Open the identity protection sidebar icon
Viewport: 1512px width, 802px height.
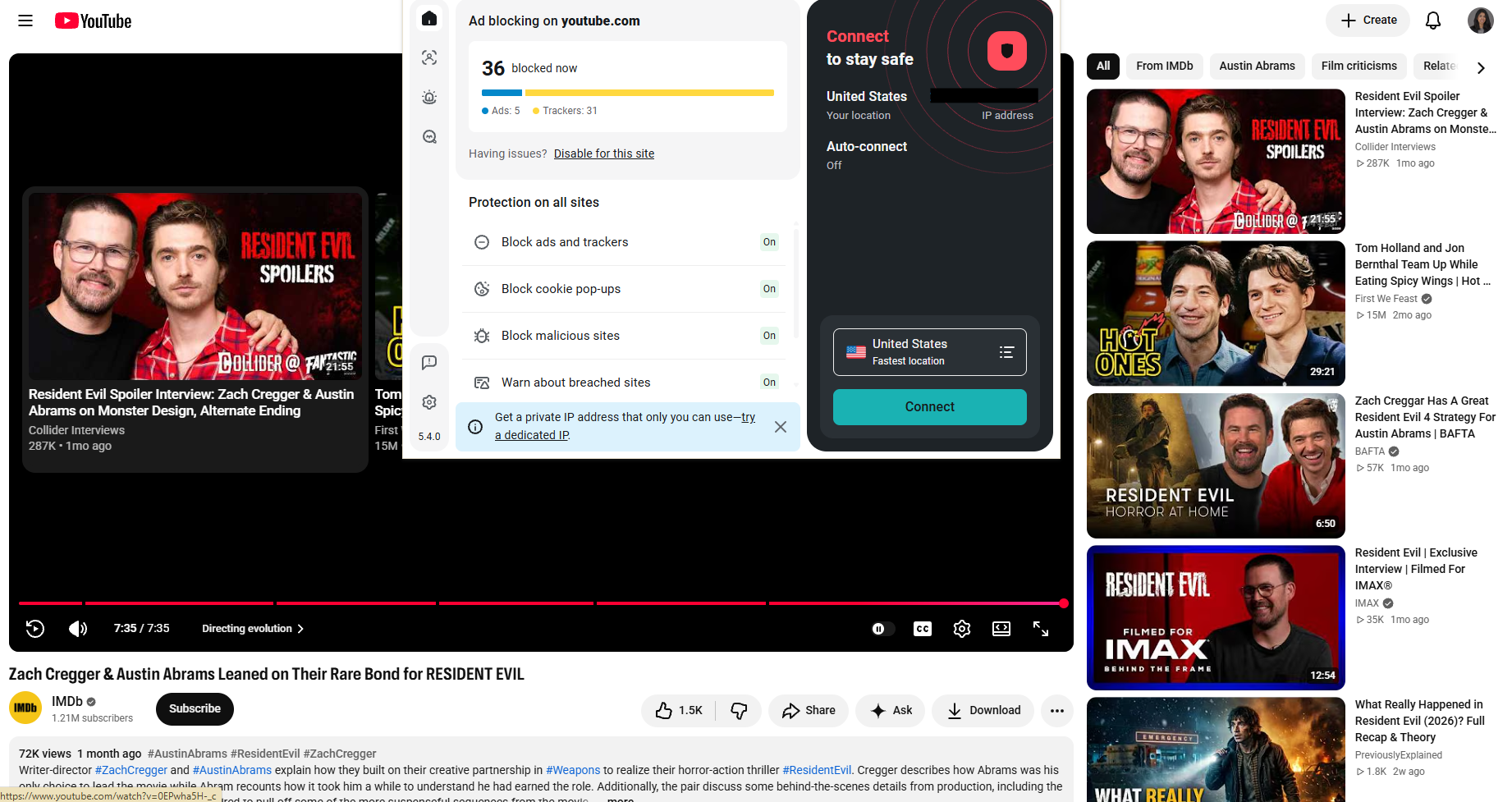(429, 57)
